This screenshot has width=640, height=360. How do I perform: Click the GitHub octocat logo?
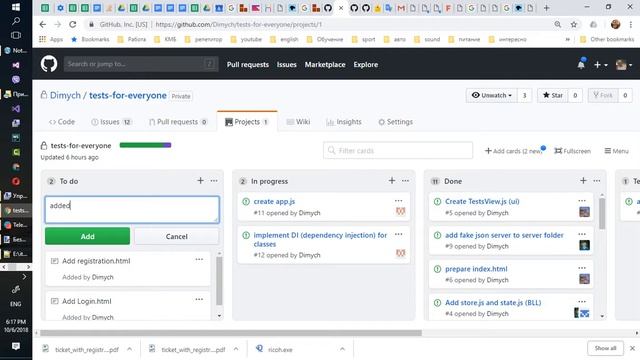tap(49, 64)
